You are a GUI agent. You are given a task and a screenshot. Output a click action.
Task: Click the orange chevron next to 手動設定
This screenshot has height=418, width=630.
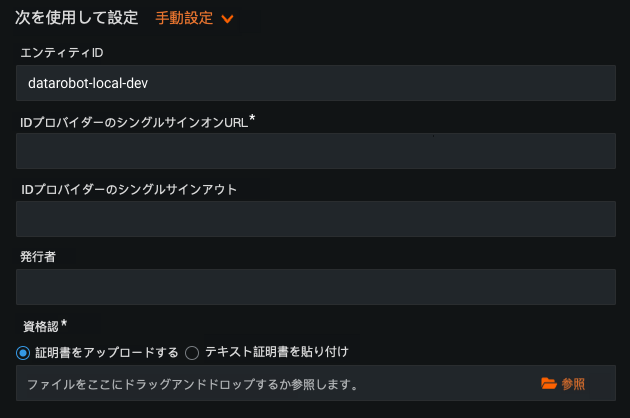click(227, 19)
